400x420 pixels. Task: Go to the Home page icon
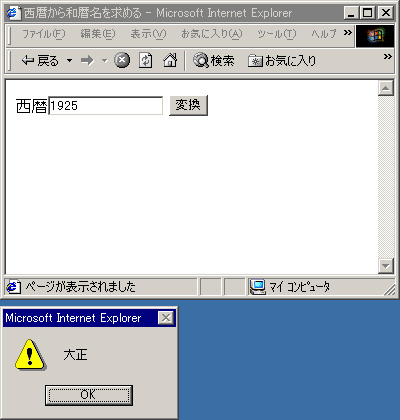(x=170, y=61)
